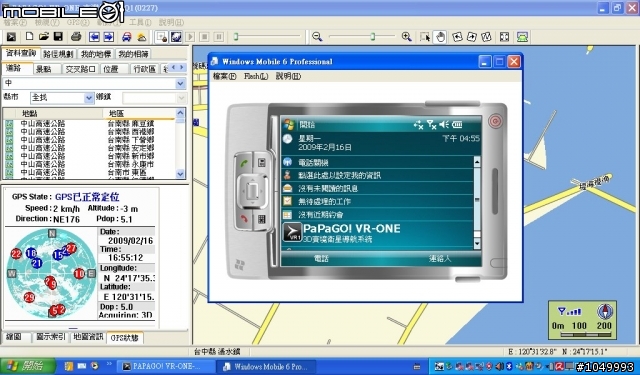Viewport: 640px width, 375px height.
Task: Toggle the GPS log record toolbar button
Action: coord(162,37)
